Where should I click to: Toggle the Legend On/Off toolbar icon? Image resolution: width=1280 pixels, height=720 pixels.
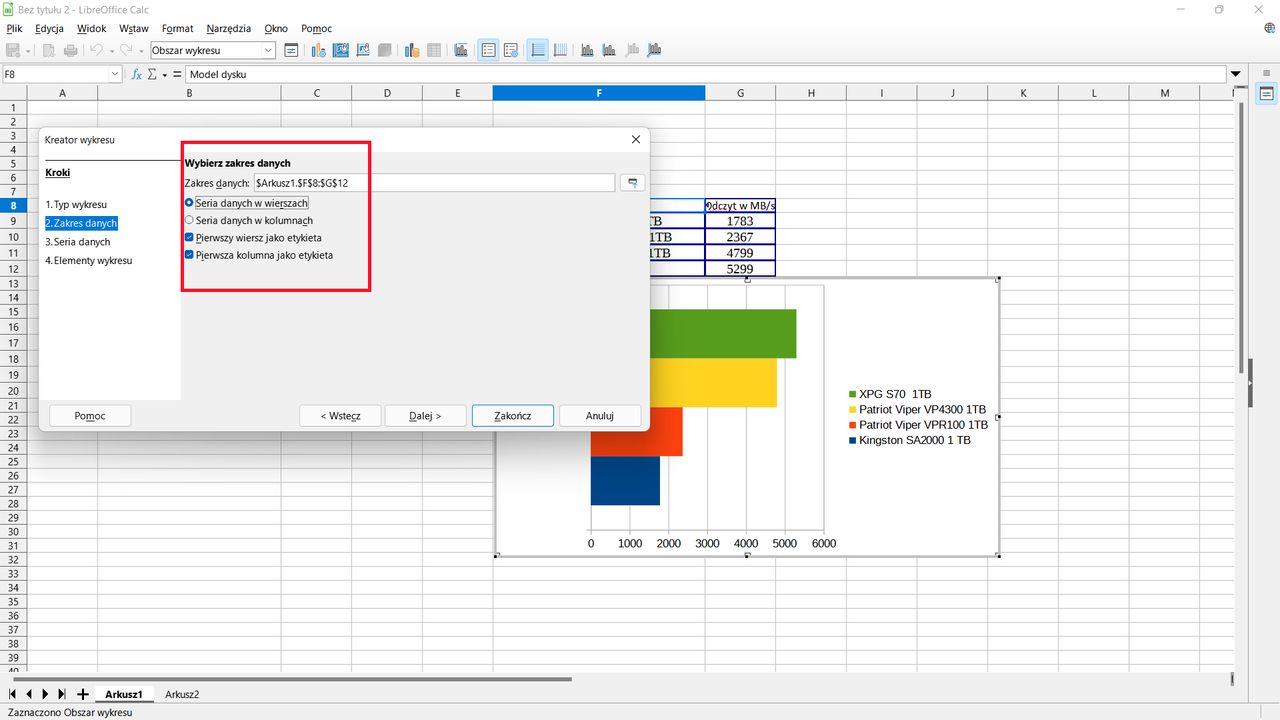point(488,50)
